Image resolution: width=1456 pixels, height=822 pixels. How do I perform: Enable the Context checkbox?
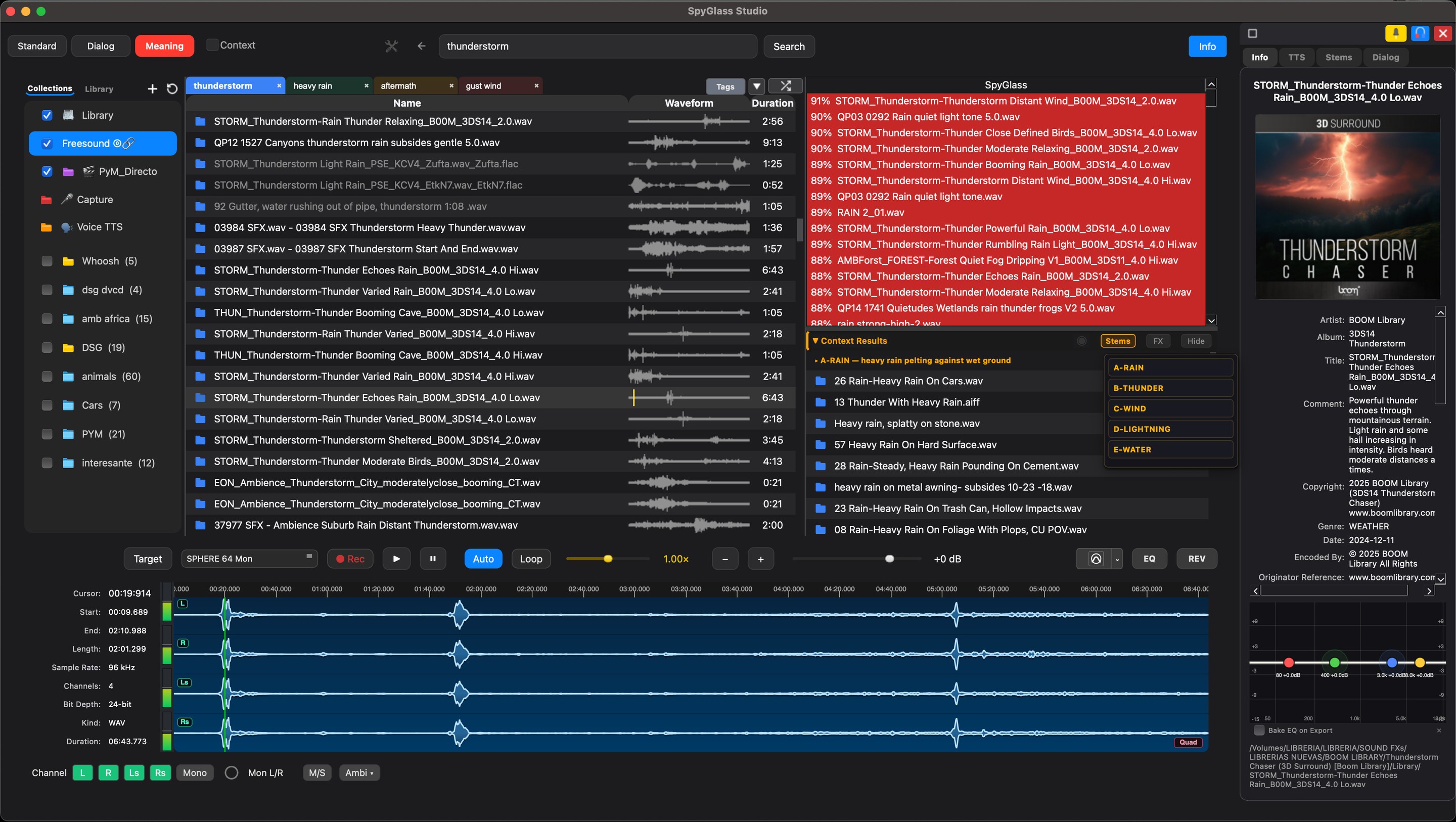(212, 45)
